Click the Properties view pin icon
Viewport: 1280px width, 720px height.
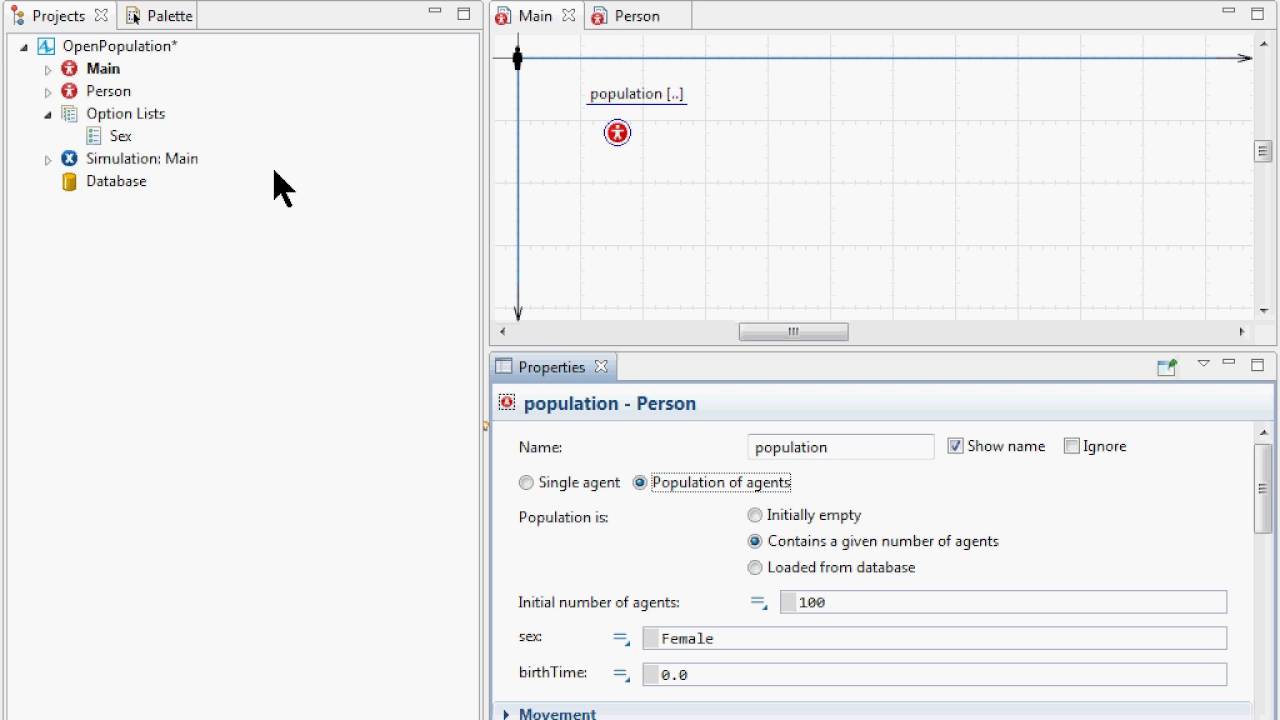1167,367
